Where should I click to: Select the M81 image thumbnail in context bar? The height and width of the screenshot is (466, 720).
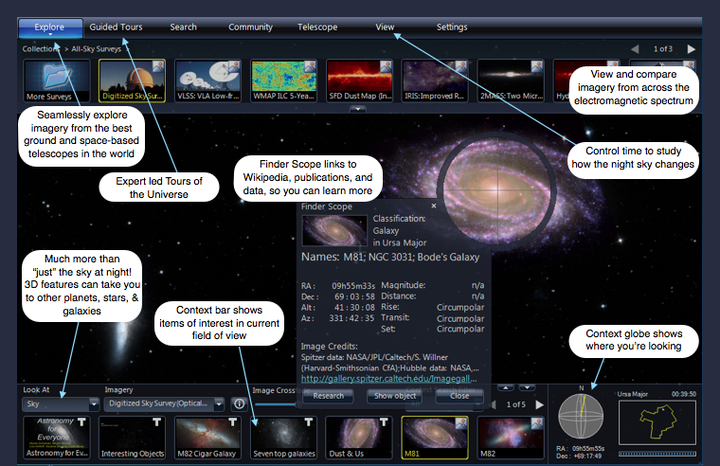(435, 438)
